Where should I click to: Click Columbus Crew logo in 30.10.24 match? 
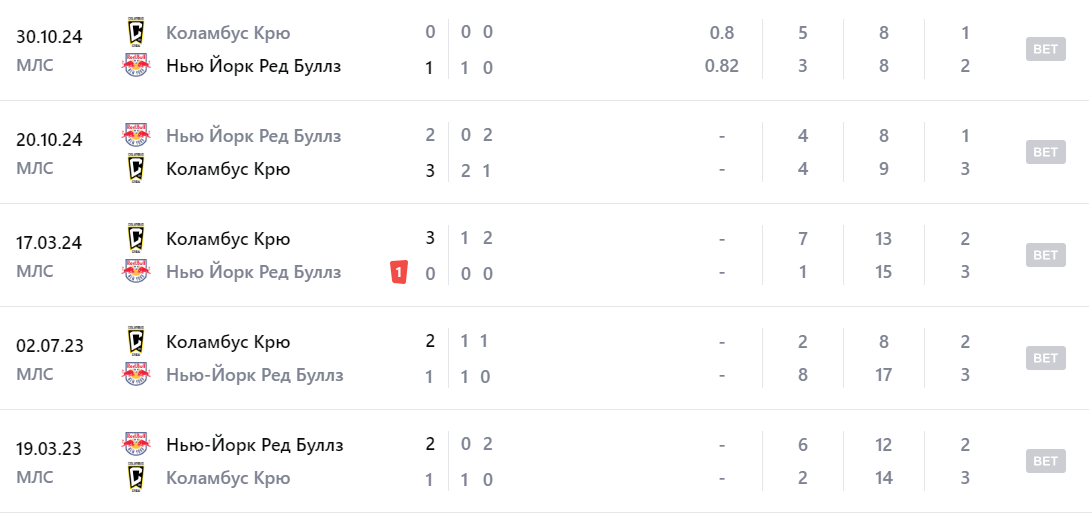tap(135, 33)
